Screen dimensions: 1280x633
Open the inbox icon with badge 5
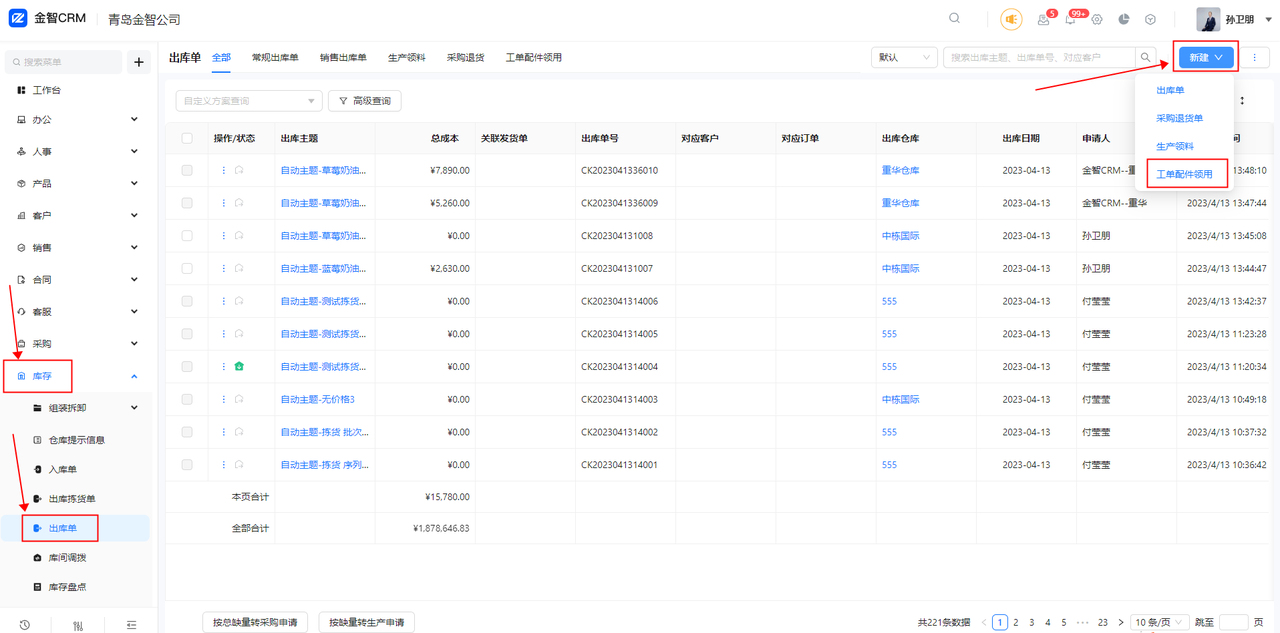point(1043,19)
